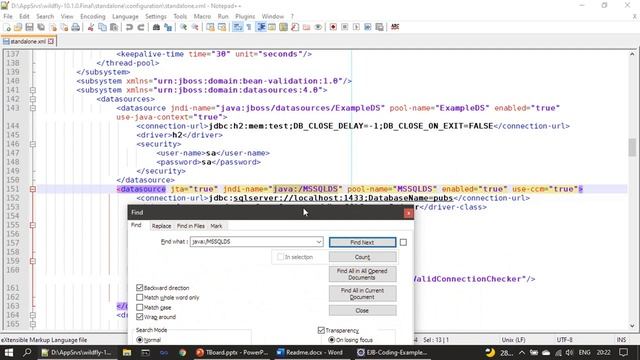Click the Replace toolbar icon

(168, 27)
